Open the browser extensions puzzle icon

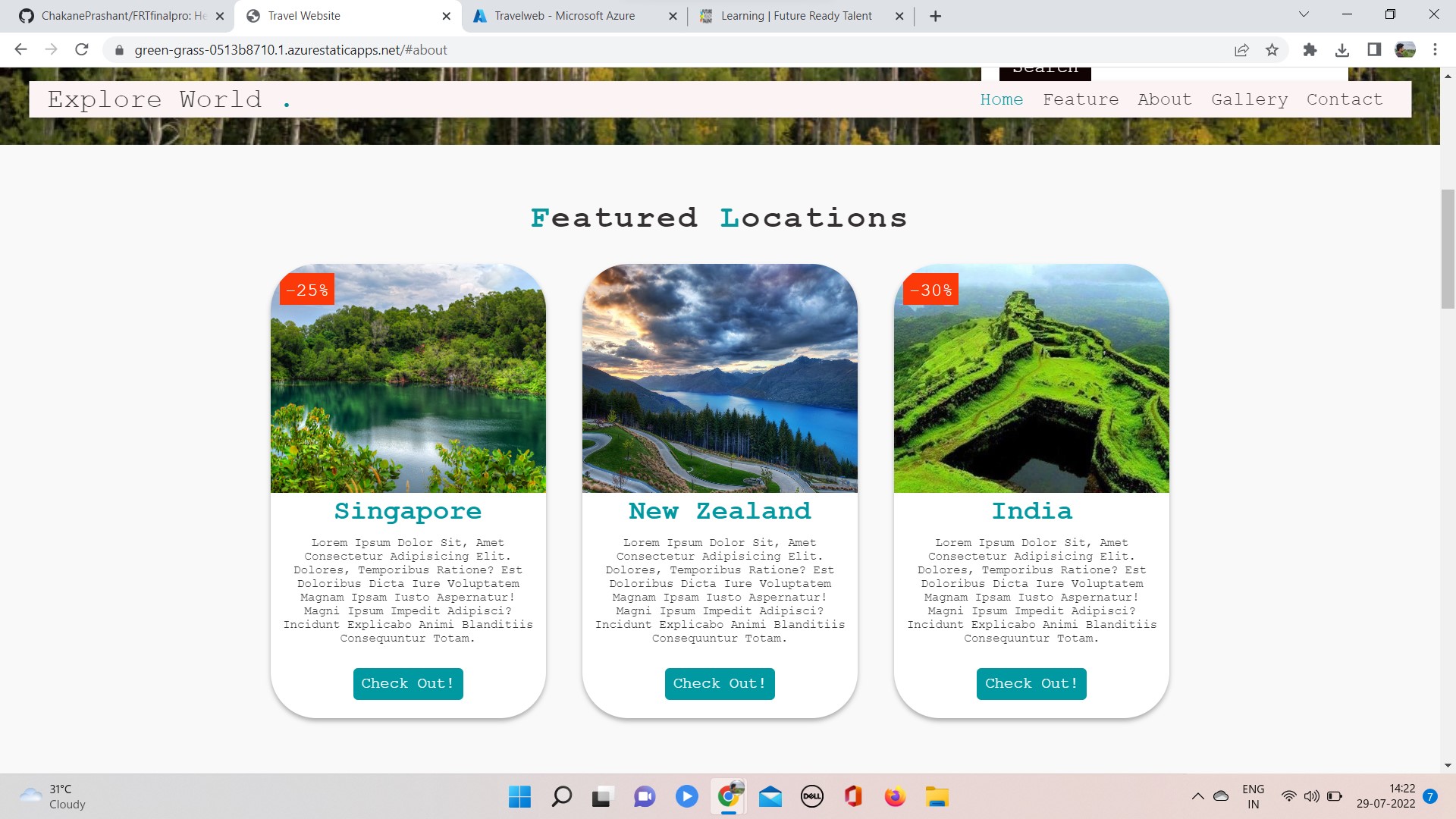pos(1310,50)
